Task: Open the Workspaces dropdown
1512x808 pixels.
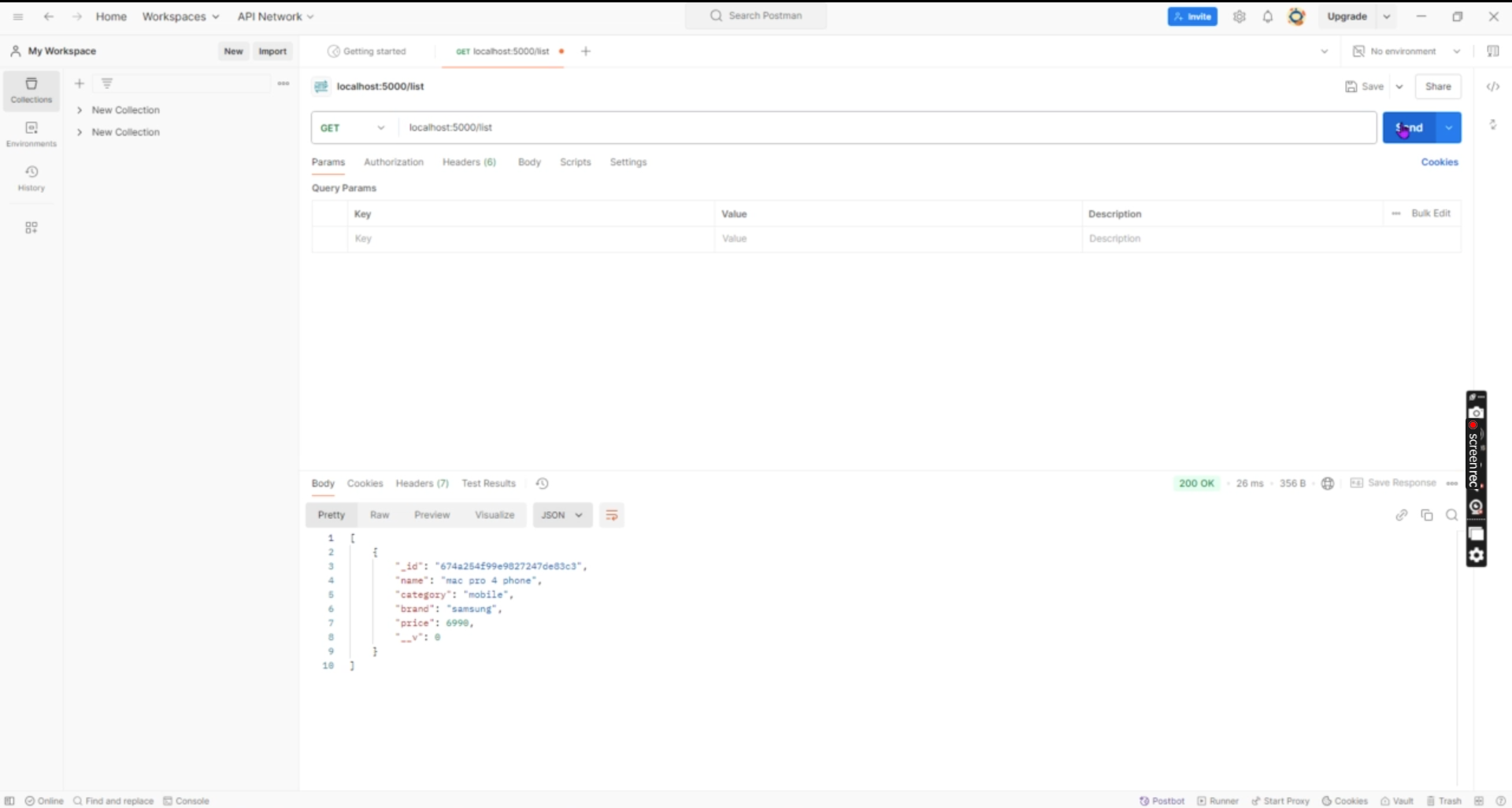Action: (x=180, y=17)
